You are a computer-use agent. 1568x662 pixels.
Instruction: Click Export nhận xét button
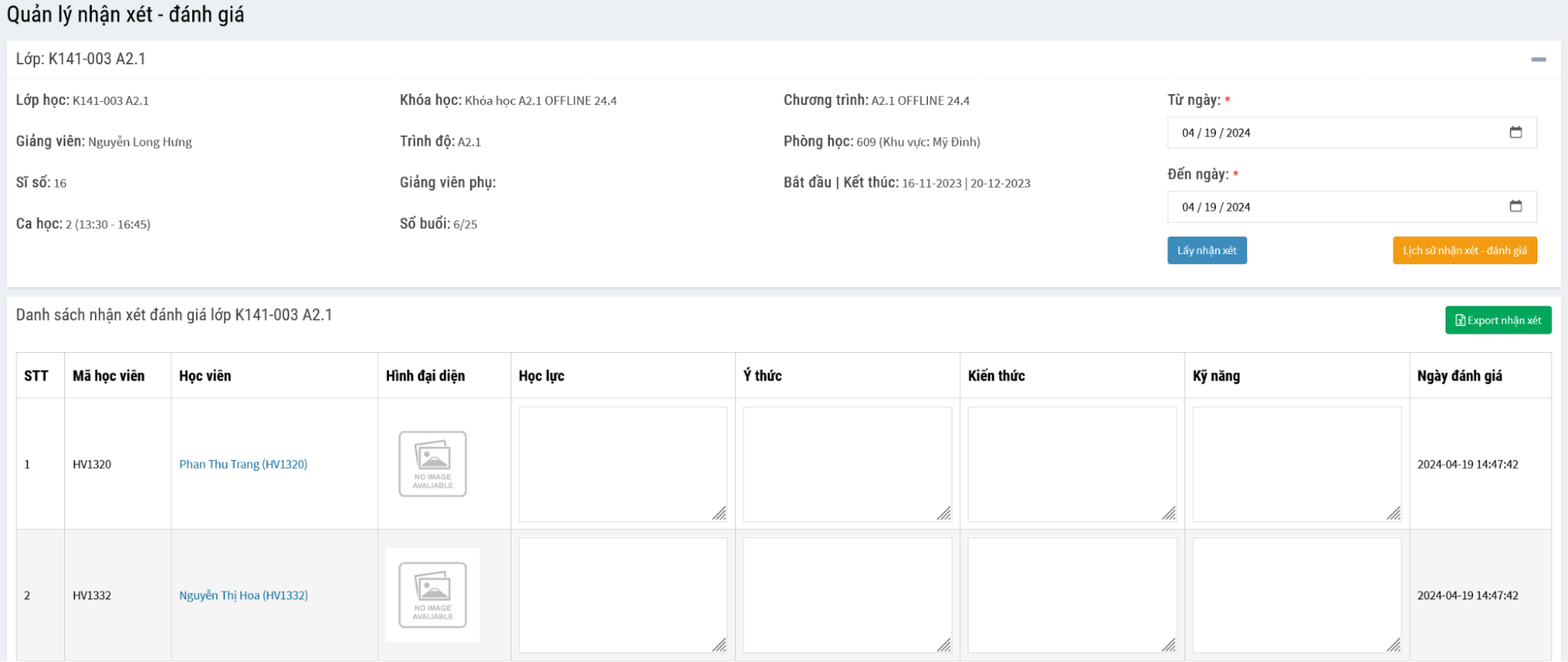[x=1498, y=320]
